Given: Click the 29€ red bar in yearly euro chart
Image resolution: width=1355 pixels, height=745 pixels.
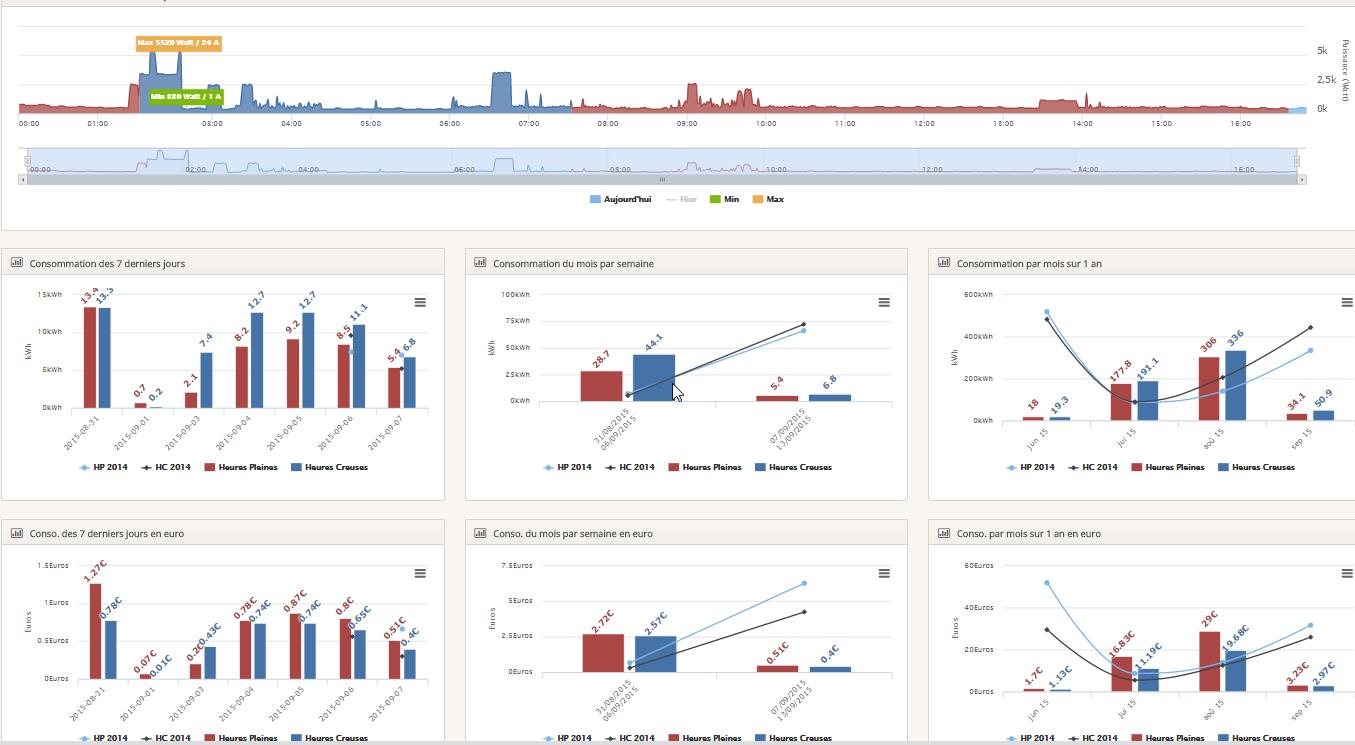Looking at the screenshot, I should click(x=1209, y=661).
